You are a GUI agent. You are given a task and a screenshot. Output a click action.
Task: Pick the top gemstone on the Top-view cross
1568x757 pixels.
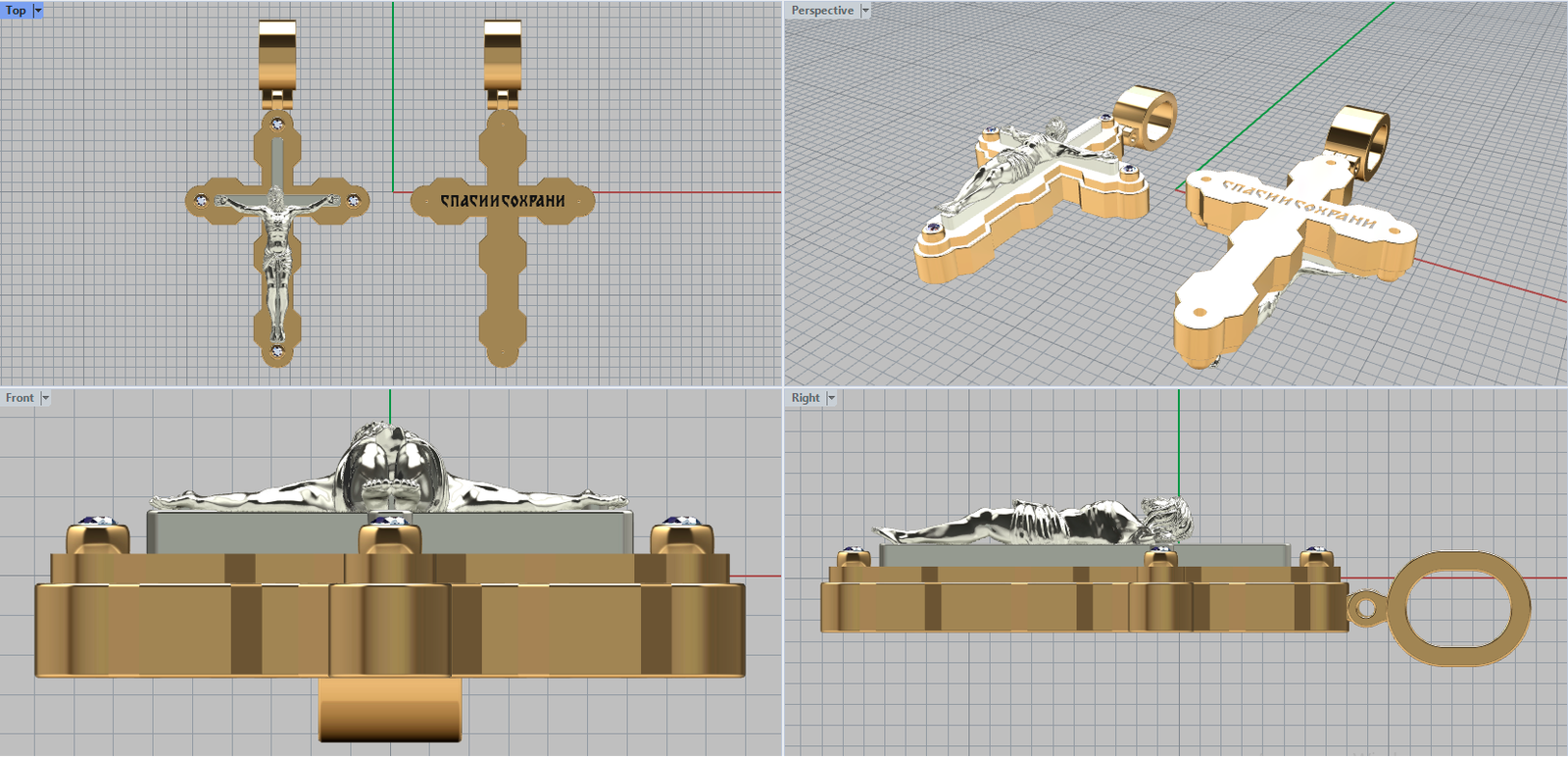[x=278, y=124]
